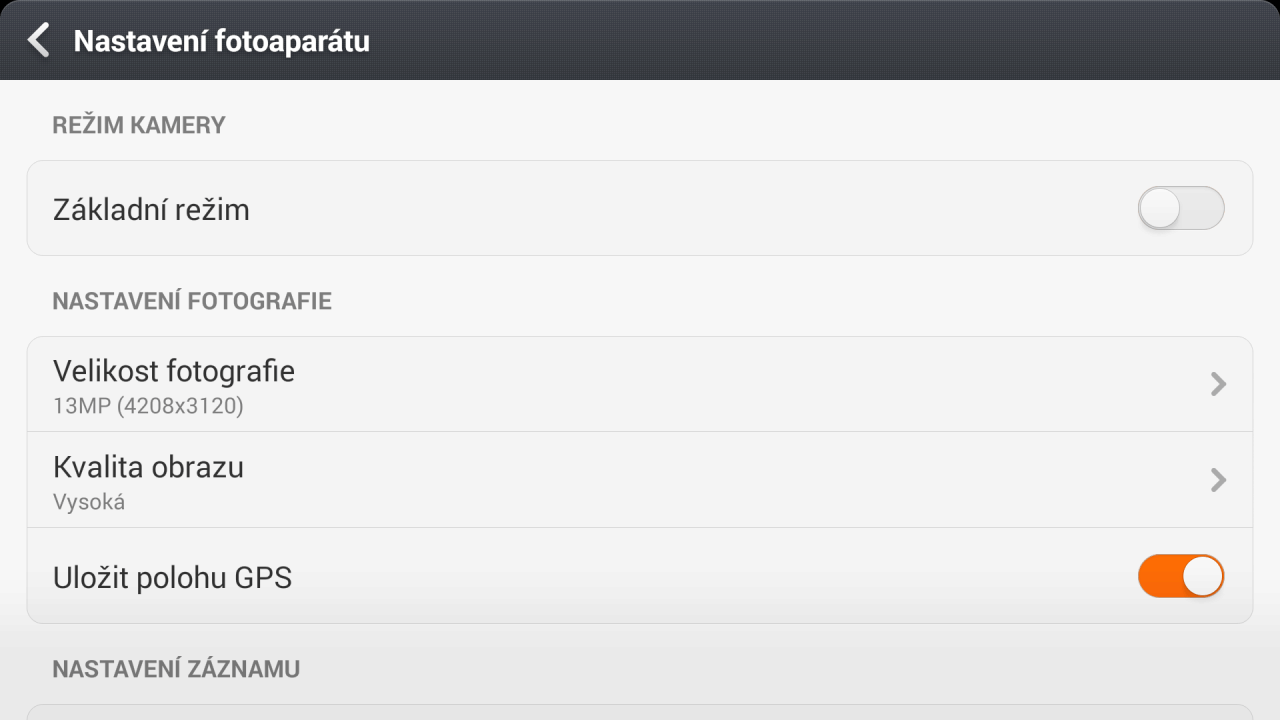This screenshot has width=1280, height=720.
Task: Expand Kvalita obrazu using its chevron
Action: pos(1218,480)
